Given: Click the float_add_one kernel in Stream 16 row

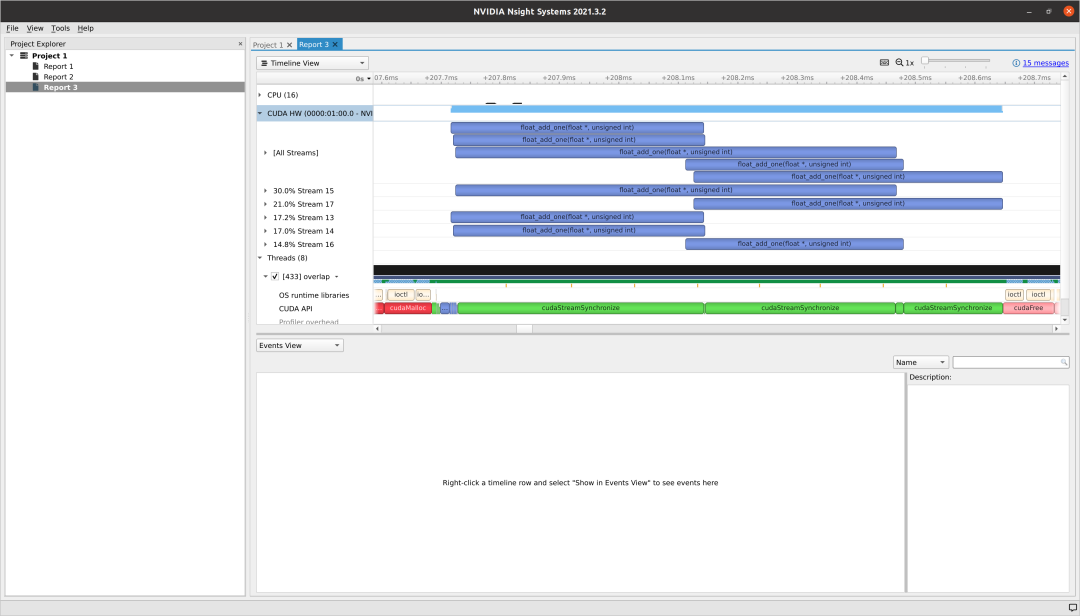Looking at the screenshot, I should pos(794,244).
